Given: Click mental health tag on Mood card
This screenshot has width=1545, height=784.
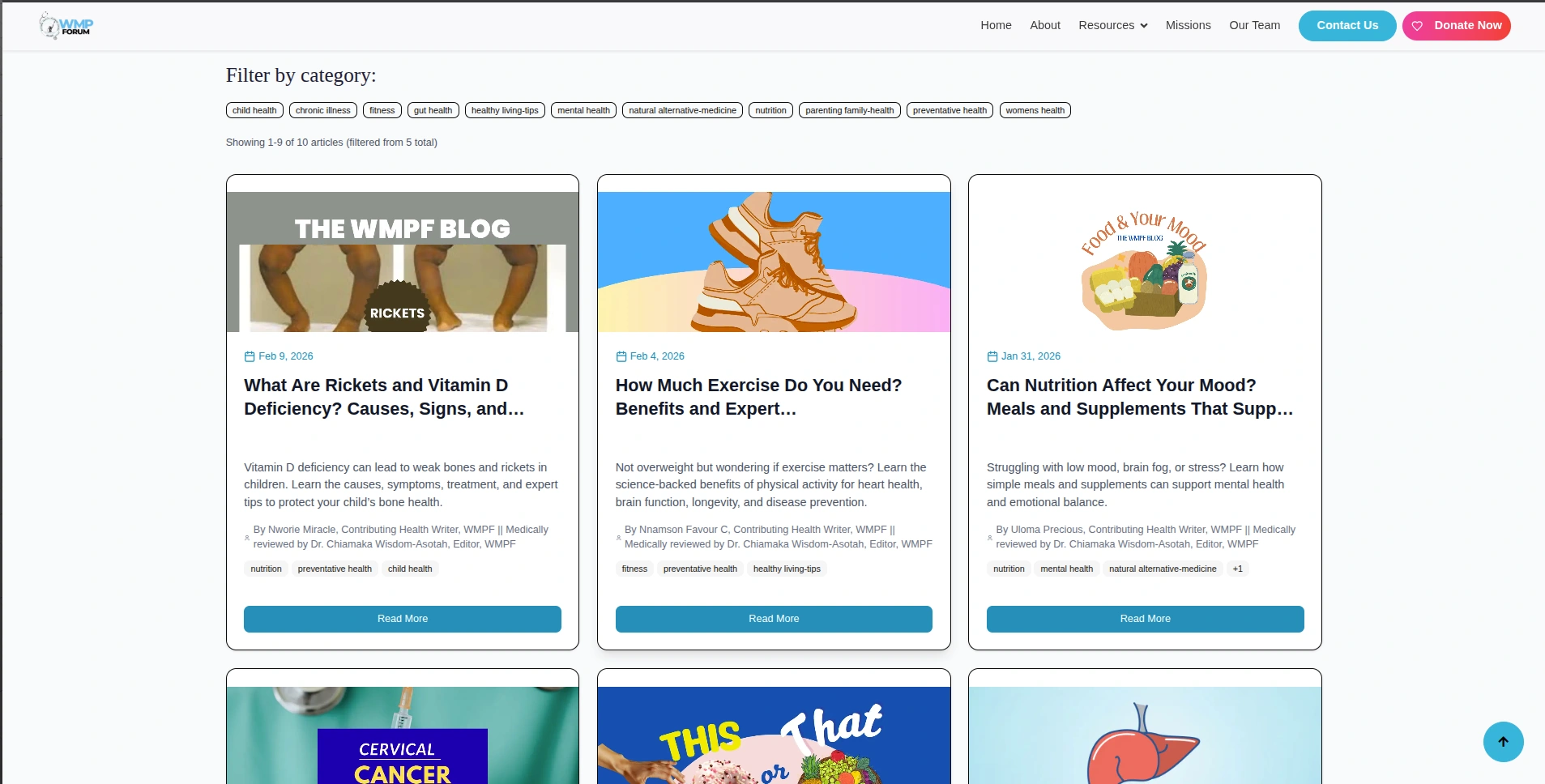Looking at the screenshot, I should pos(1066,569).
